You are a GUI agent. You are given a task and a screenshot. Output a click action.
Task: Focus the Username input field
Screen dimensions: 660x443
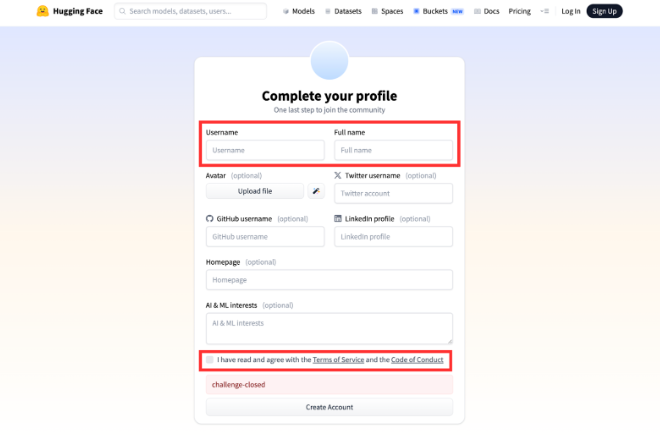(265, 150)
